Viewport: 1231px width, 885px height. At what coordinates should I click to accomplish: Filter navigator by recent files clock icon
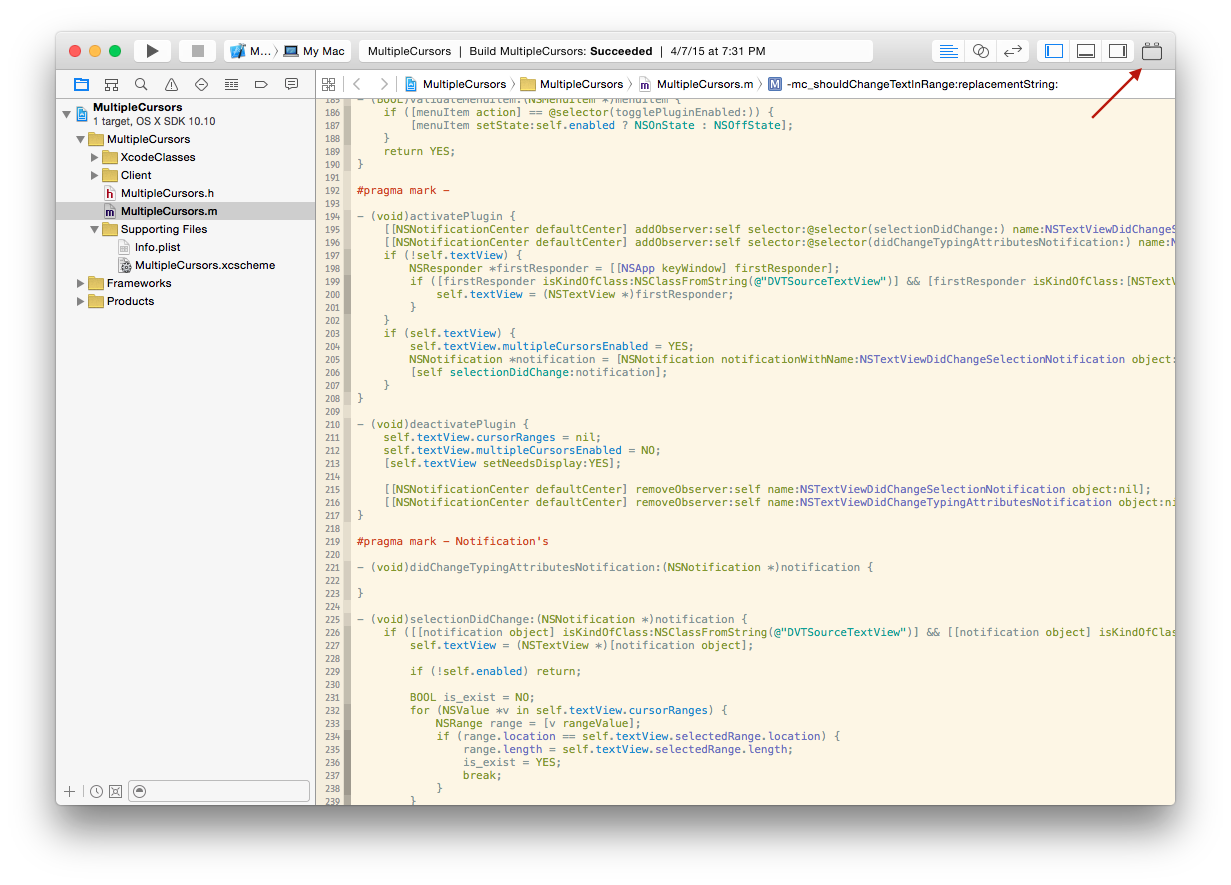[x=96, y=791]
